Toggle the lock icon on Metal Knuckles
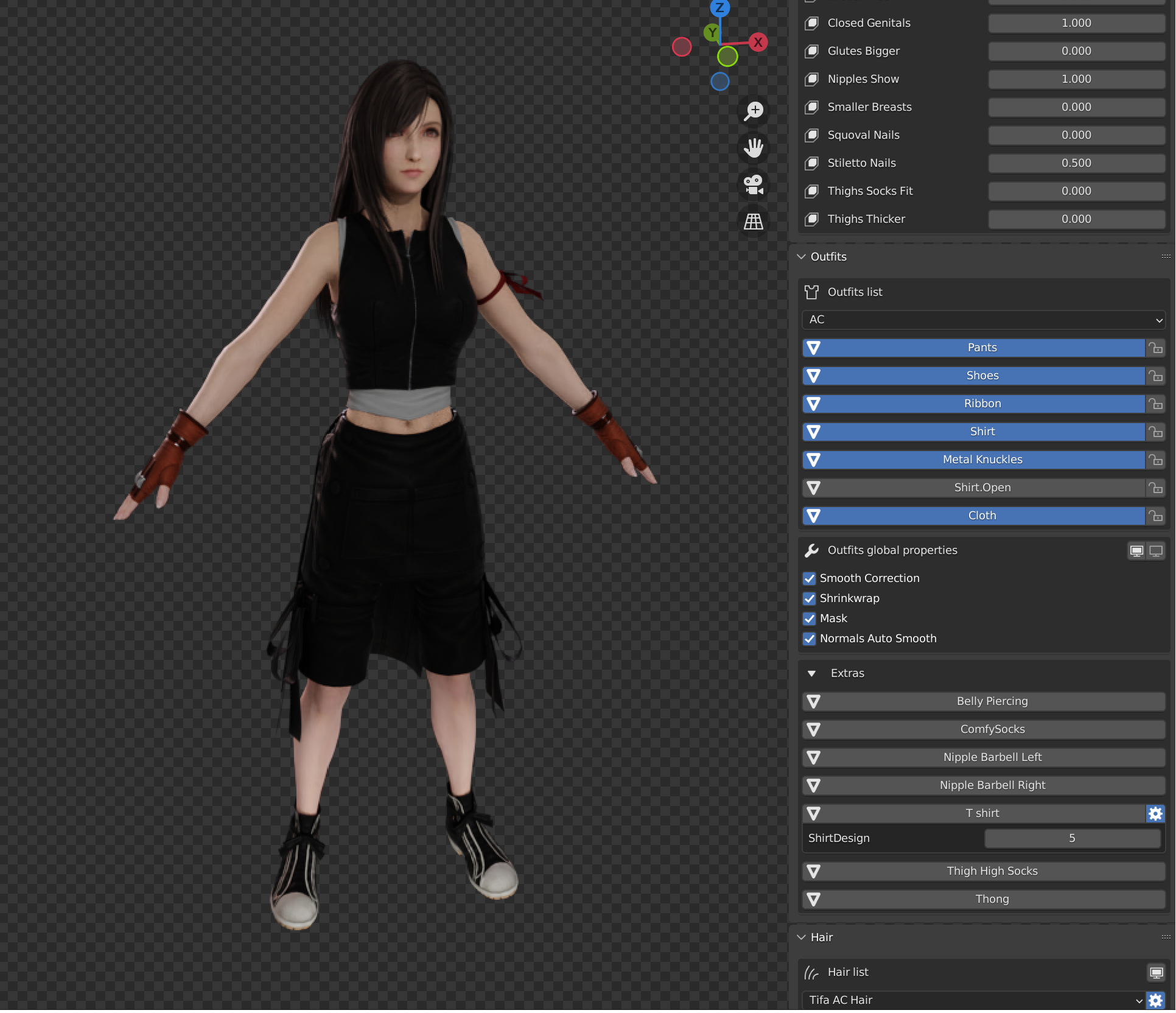Image resolution: width=1176 pixels, height=1013 pixels. pyautogui.click(x=1155, y=460)
